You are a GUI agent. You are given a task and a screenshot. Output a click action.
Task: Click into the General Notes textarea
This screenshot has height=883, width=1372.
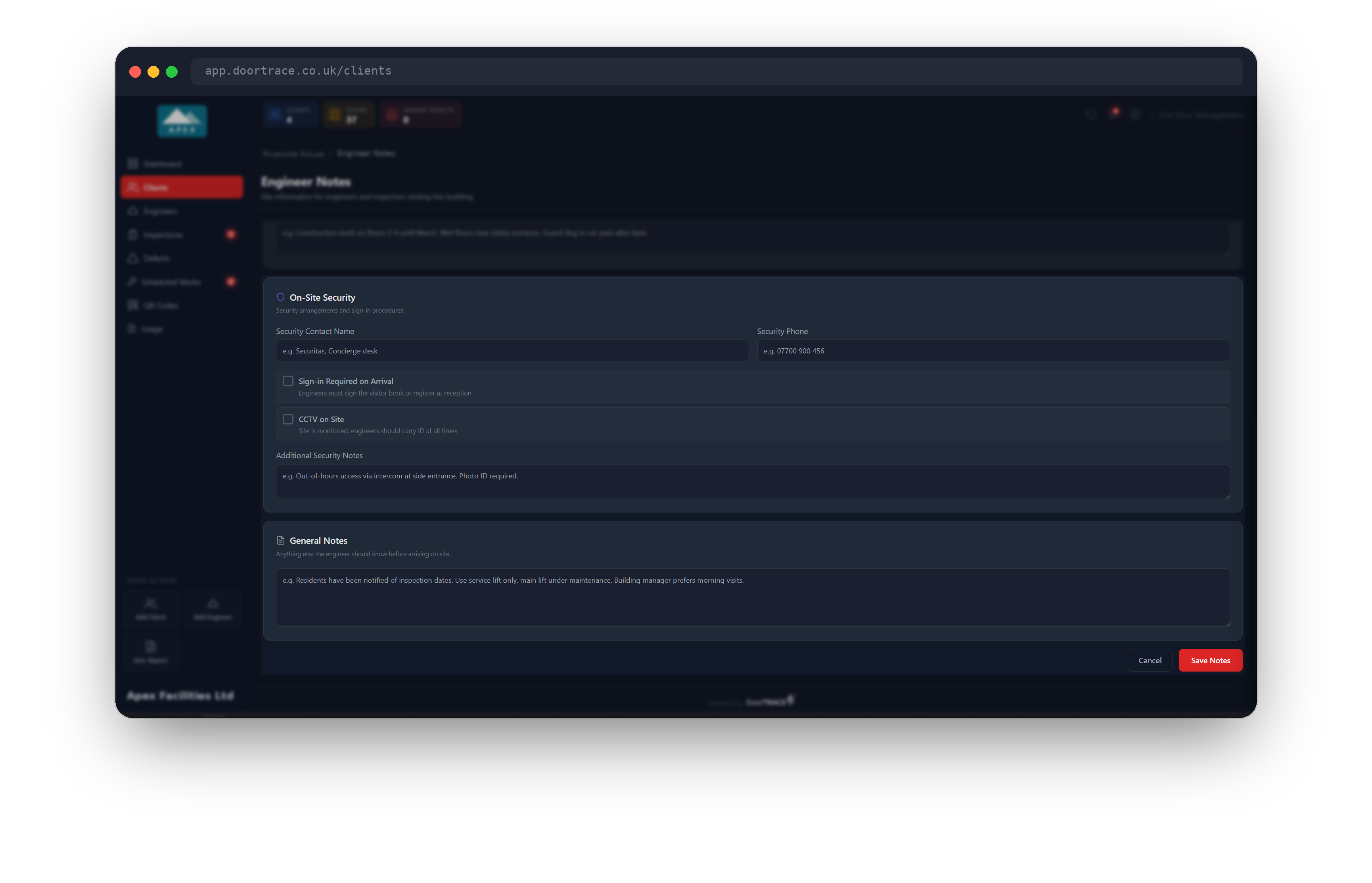(x=753, y=597)
